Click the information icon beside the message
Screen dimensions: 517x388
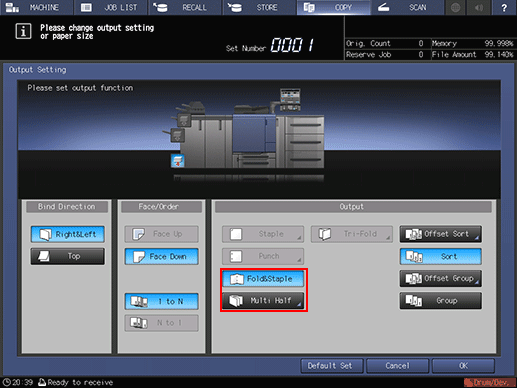pos(23,31)
